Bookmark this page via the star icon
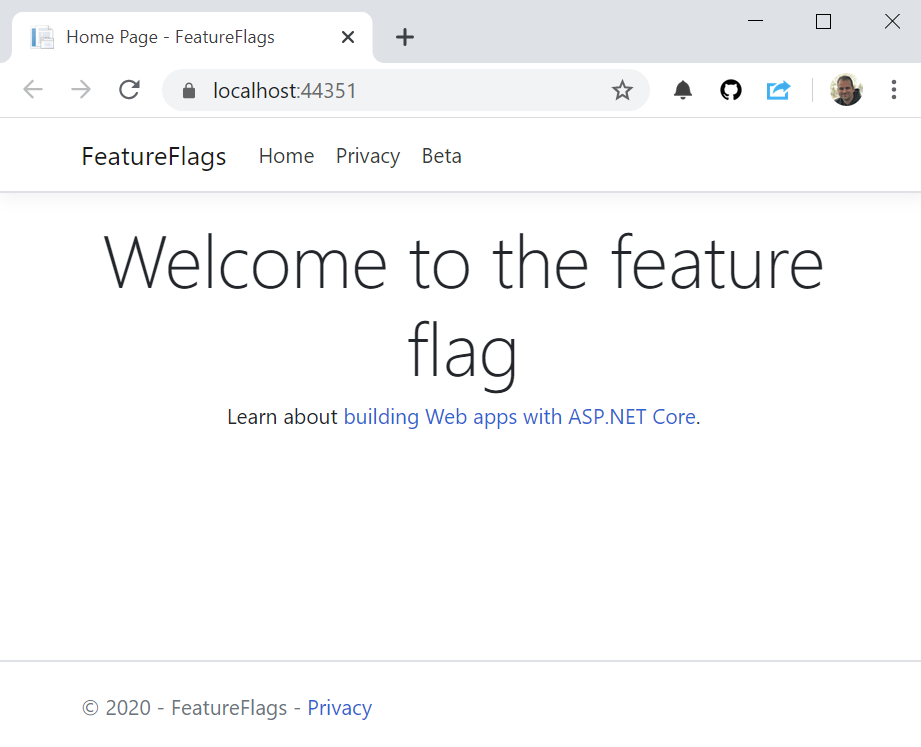The height and width of the screenshot is (747, 921). click(622, 89)
